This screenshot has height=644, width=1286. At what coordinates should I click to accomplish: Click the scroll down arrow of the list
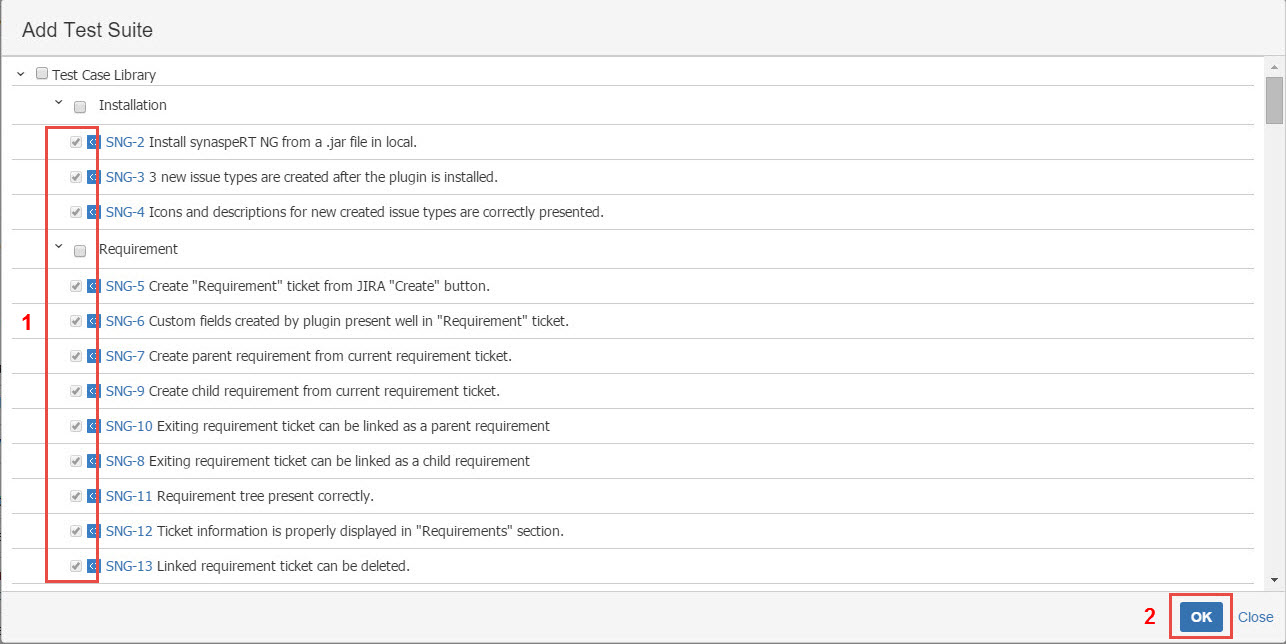coord(1273,579)
